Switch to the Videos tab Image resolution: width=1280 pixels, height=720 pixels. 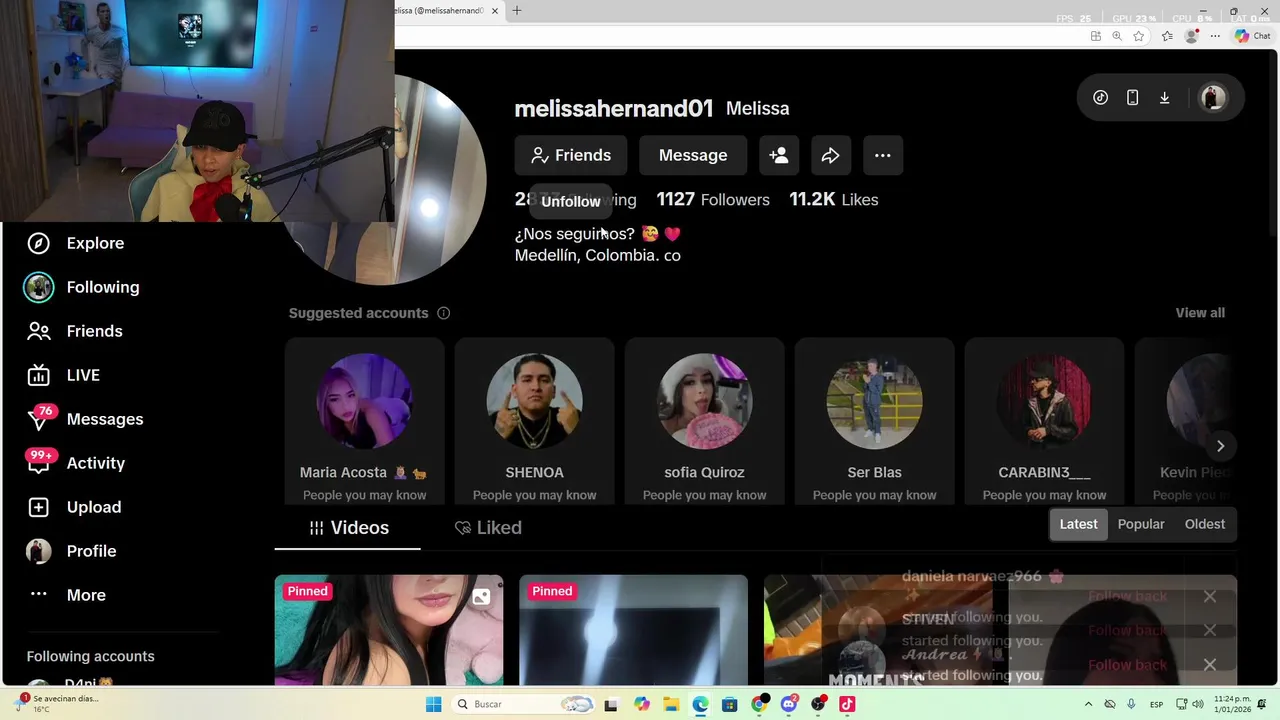348,527
